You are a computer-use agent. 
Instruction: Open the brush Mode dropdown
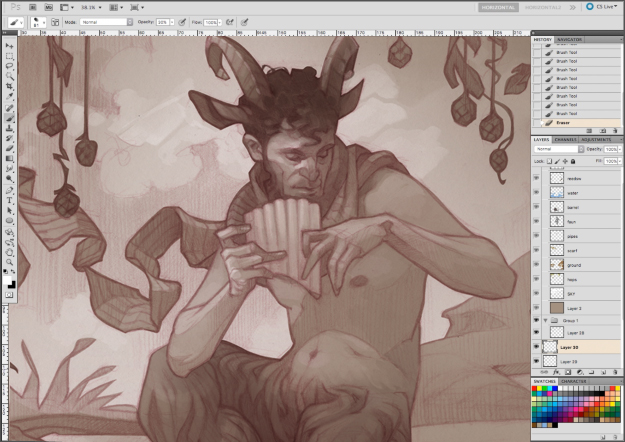click(106, 22)
